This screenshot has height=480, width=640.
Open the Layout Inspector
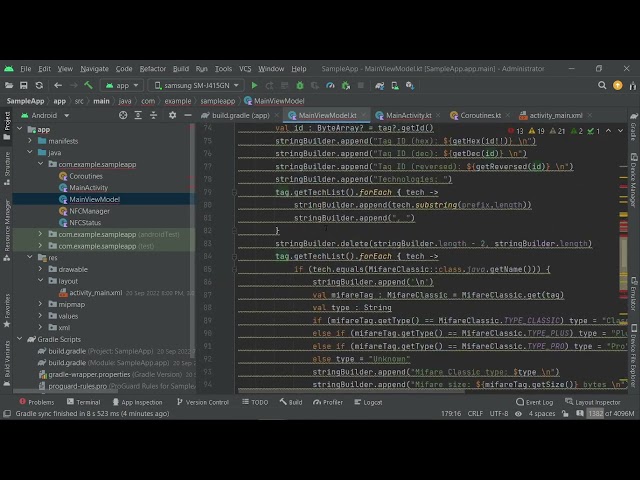click(x=593, y=402)
